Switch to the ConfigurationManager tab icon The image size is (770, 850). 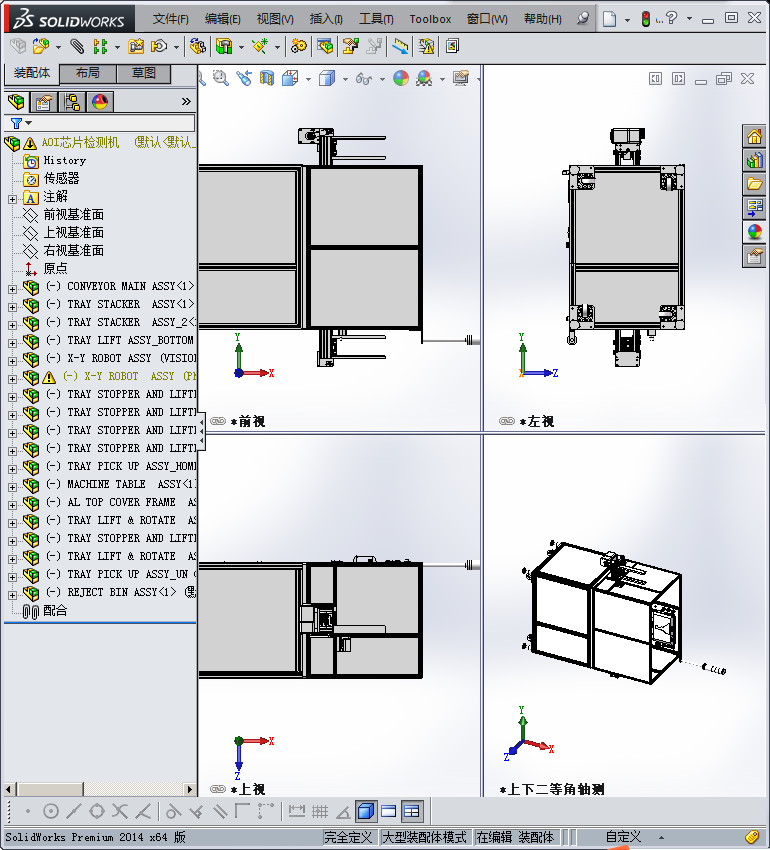(72, 102)
